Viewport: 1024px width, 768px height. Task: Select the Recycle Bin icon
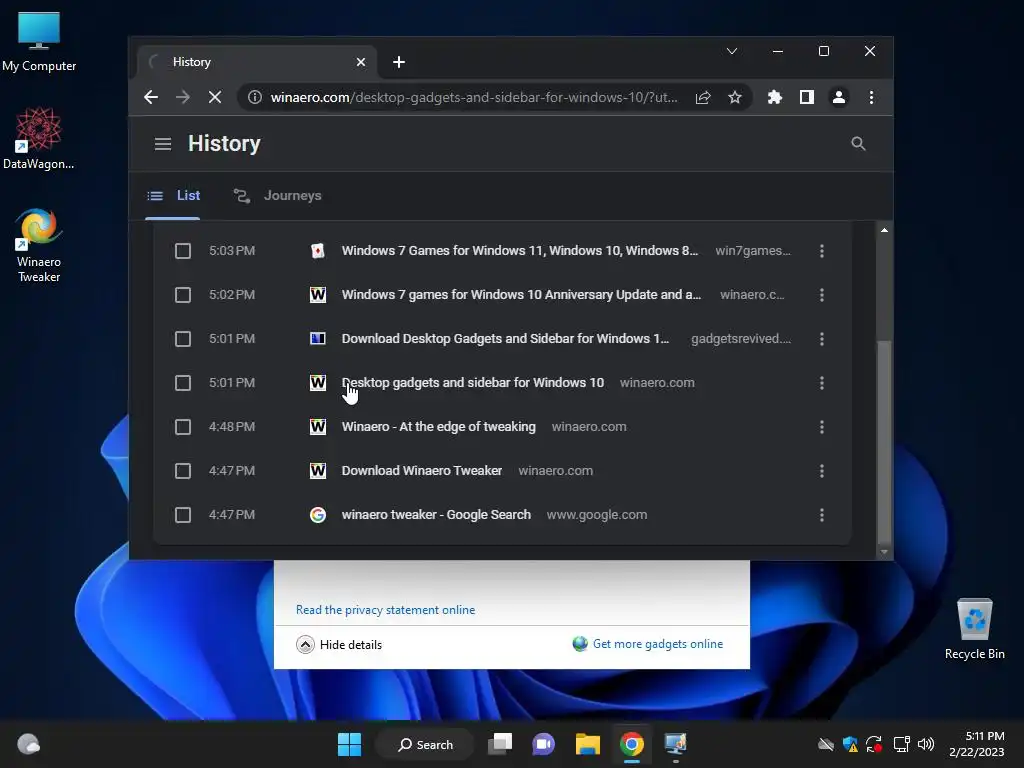pyautogui.click(x=974, y=629)
